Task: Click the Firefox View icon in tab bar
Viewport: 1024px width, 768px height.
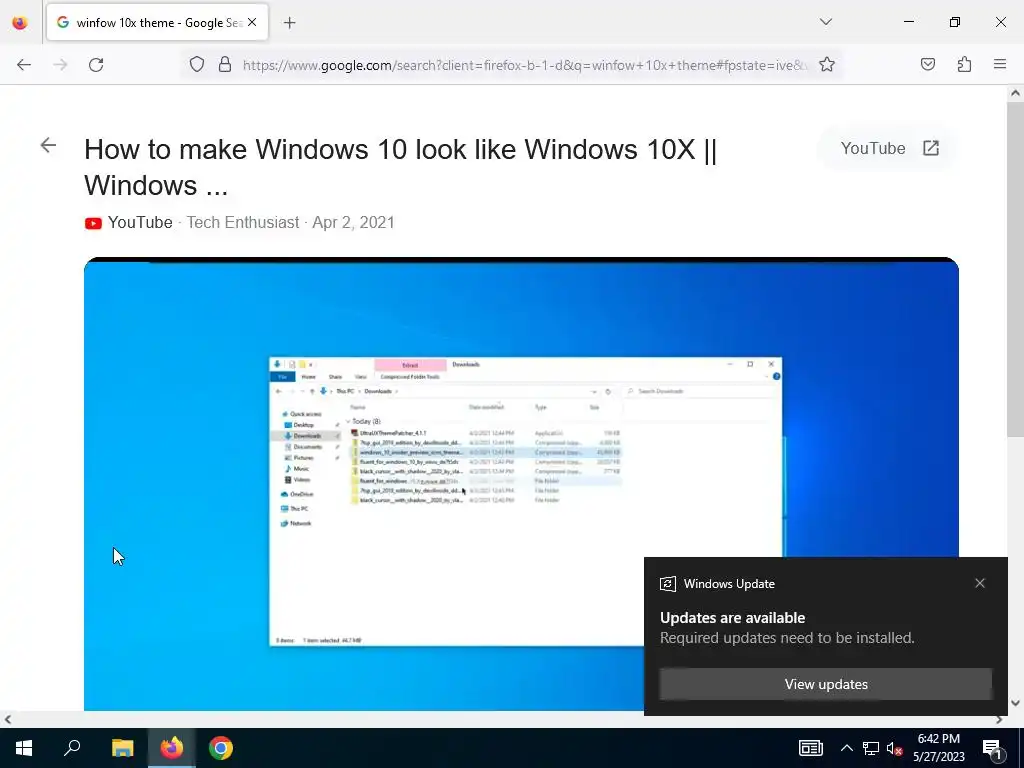Action: tap(20, 22)
